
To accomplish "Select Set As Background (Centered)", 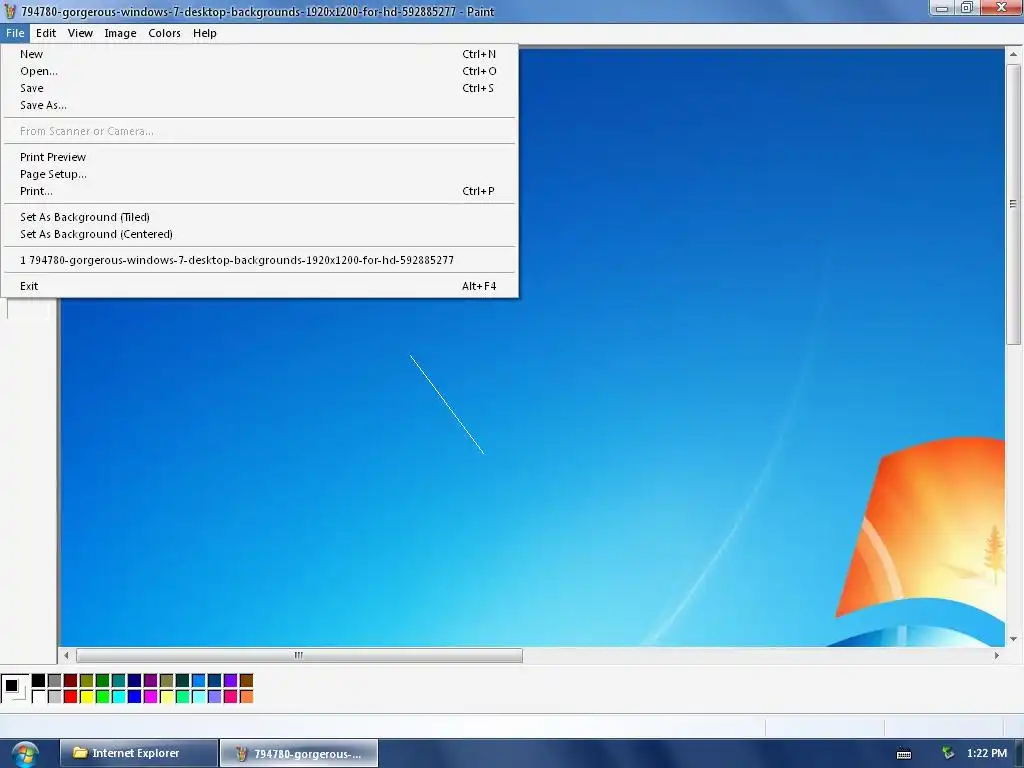I will pyautogui.click(x=259, y=234).
